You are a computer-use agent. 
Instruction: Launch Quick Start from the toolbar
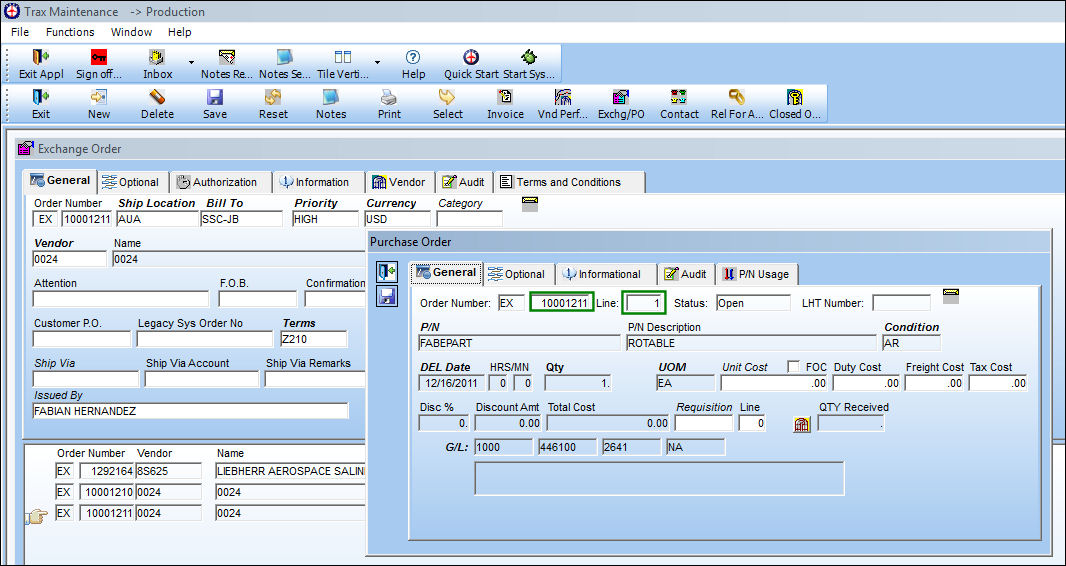pos(471,64)
